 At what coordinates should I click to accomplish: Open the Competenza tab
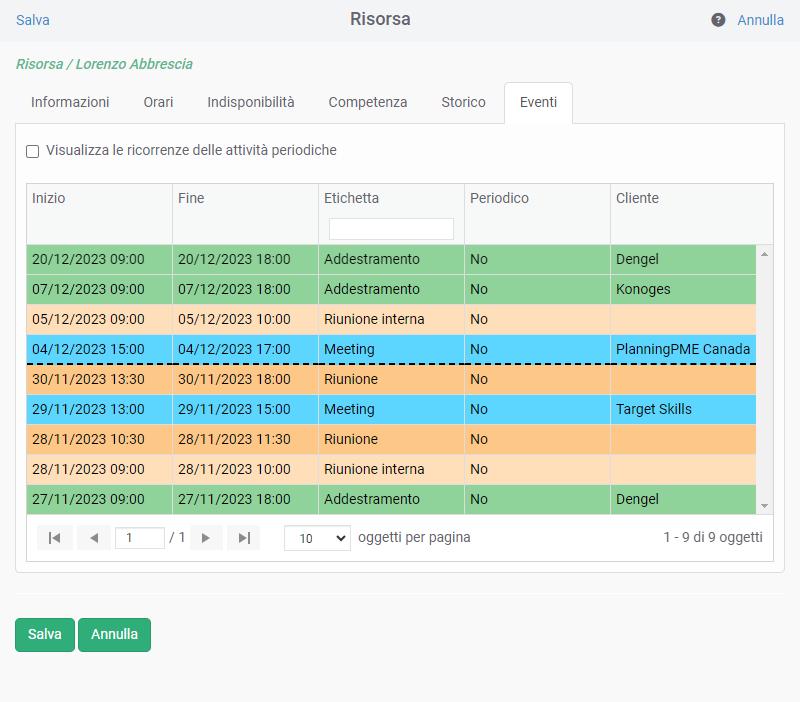pyautogui.click(x=368, y=102)
